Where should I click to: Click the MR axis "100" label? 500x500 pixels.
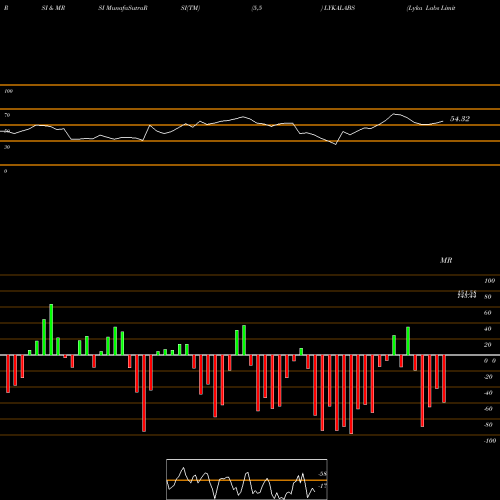489,281
